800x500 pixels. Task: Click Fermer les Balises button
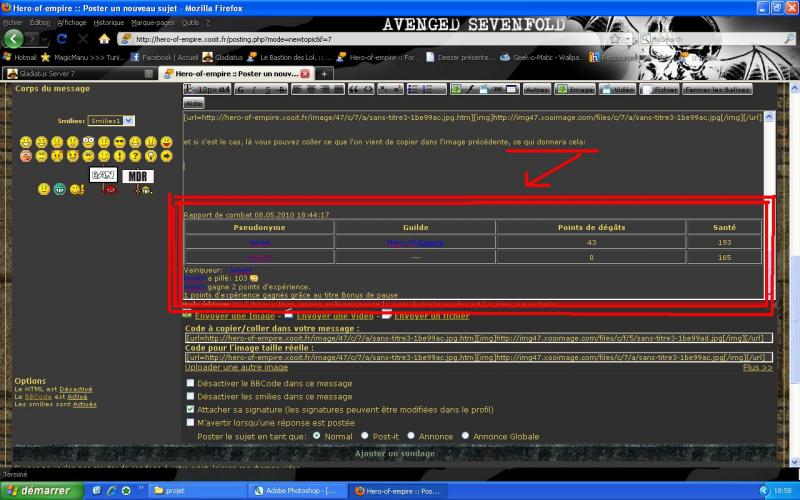point(717,89)
